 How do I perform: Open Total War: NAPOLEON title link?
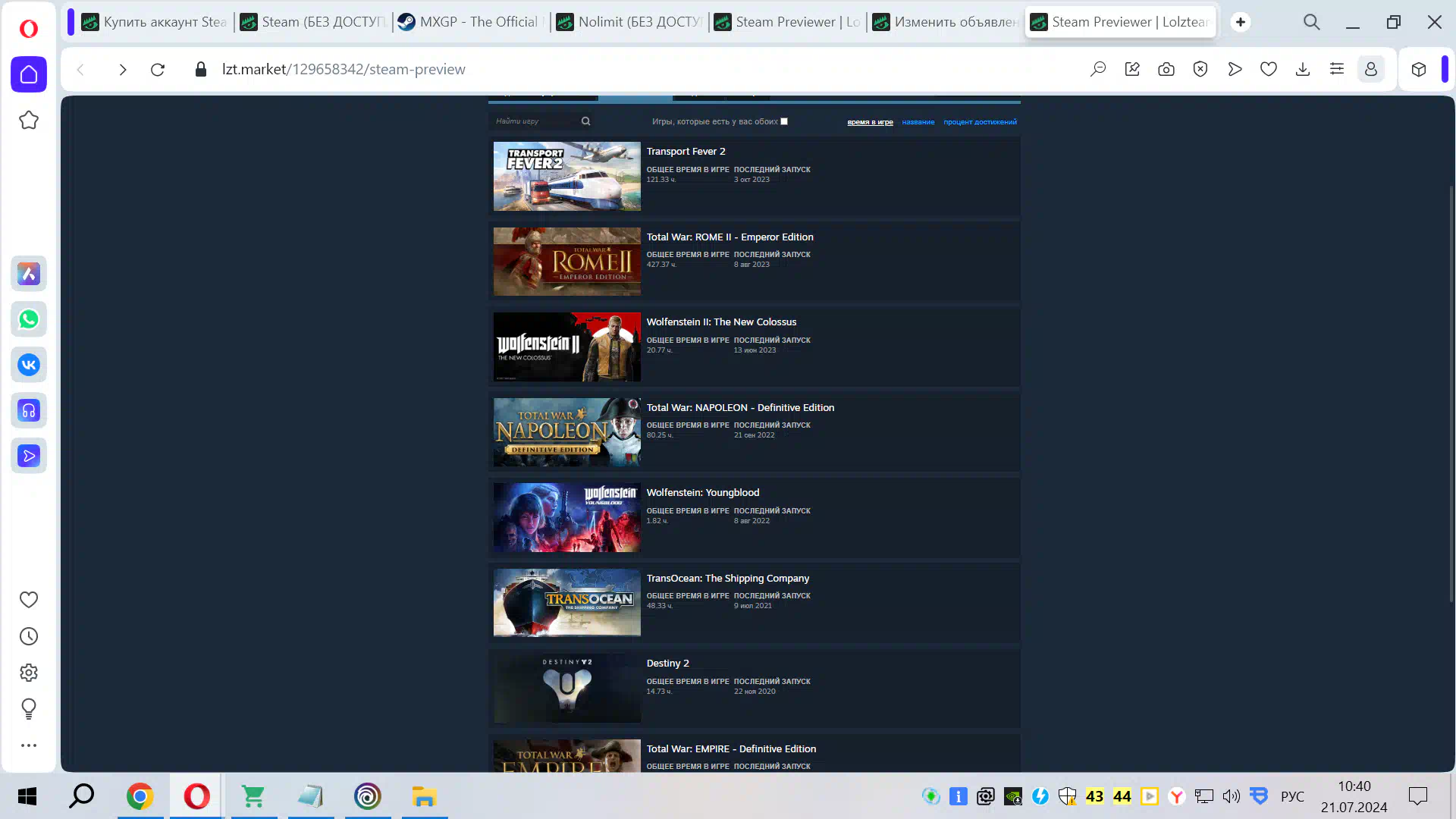pyautogui.click(x=740, y=408)
